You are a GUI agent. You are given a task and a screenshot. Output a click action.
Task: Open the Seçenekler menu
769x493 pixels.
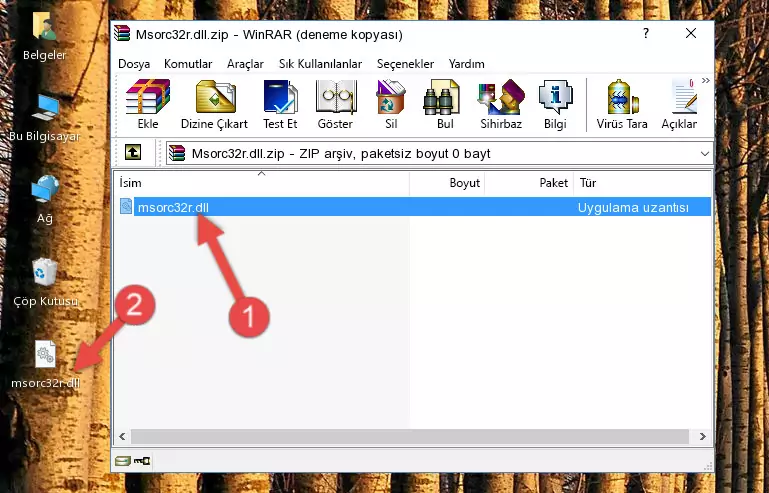(405, 64)
